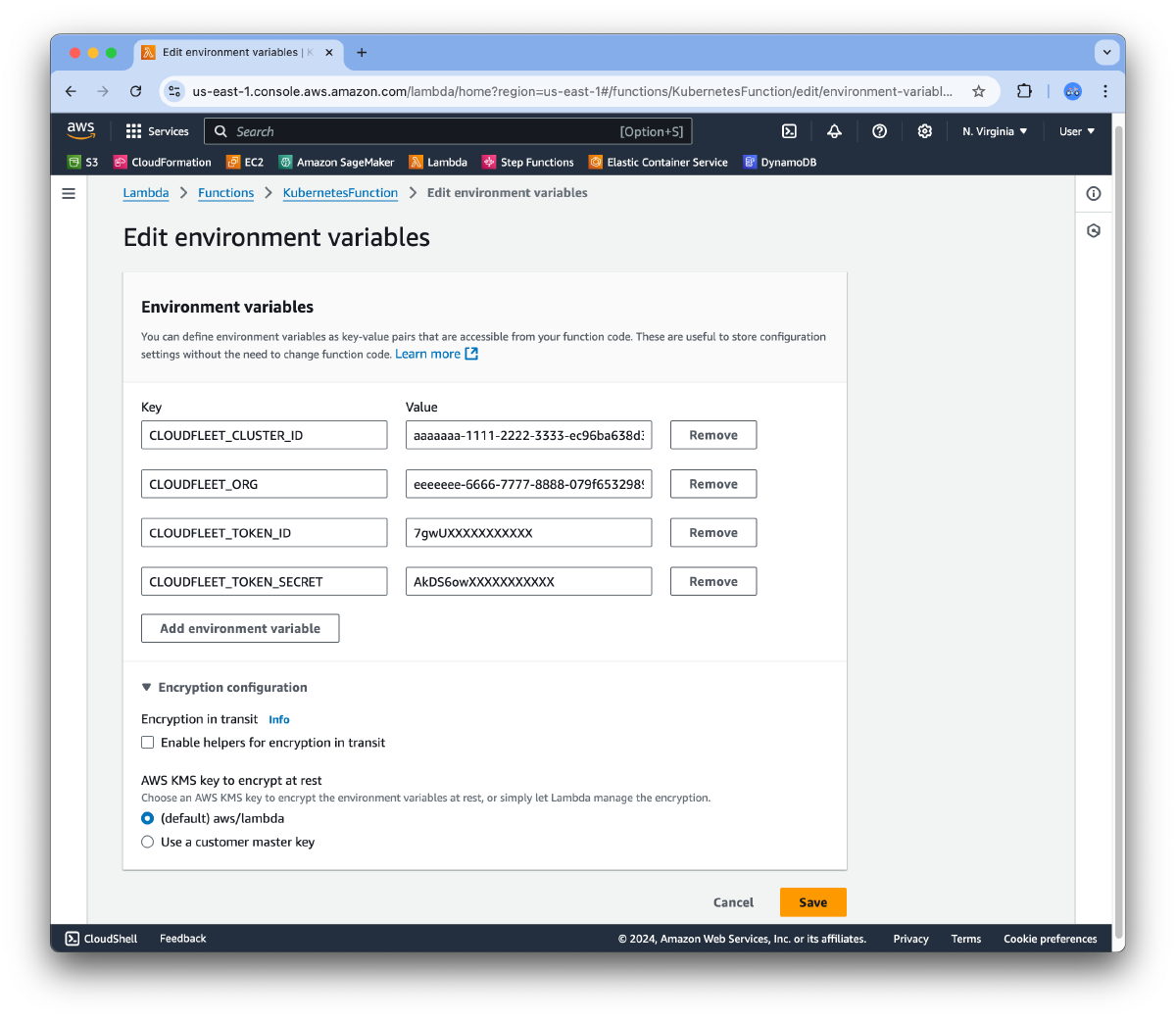
Task: Open the hamburger side navigation menu
Action: click(x=69, y=194)
